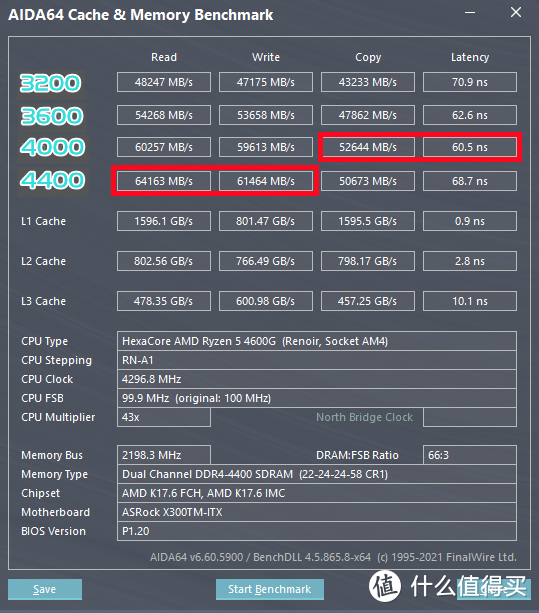Click the CPU Multiplier 43x field
This screenshot has height=613, width=539.
click(x=164, y=417)
